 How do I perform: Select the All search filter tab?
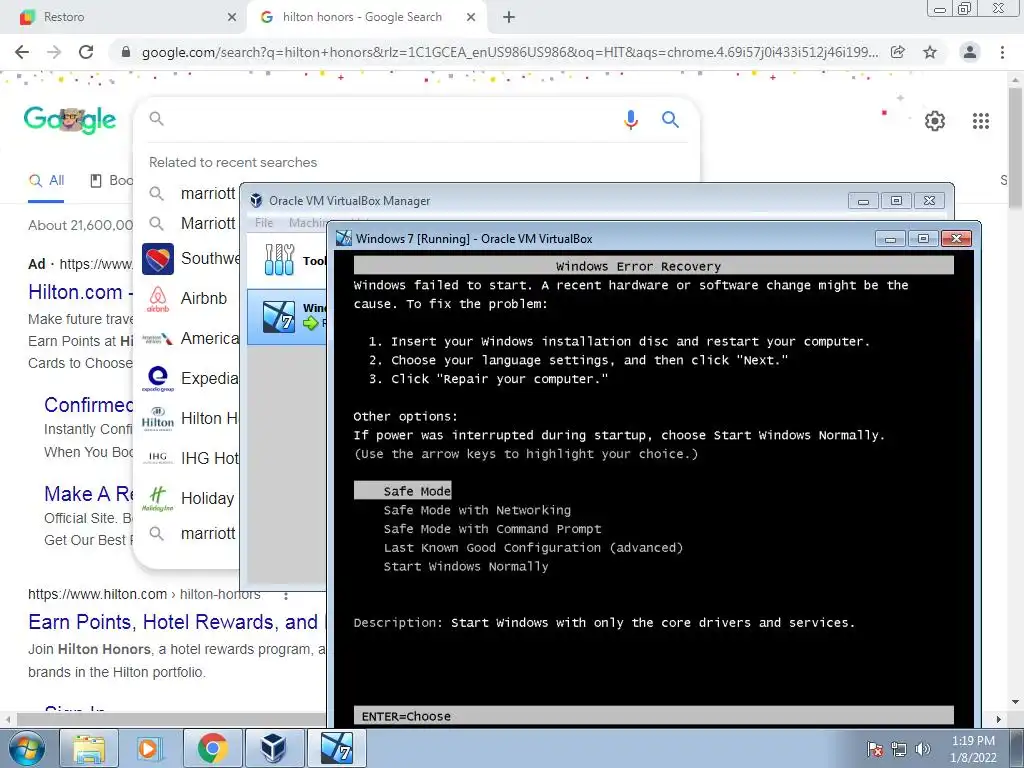tap(46, 180)
